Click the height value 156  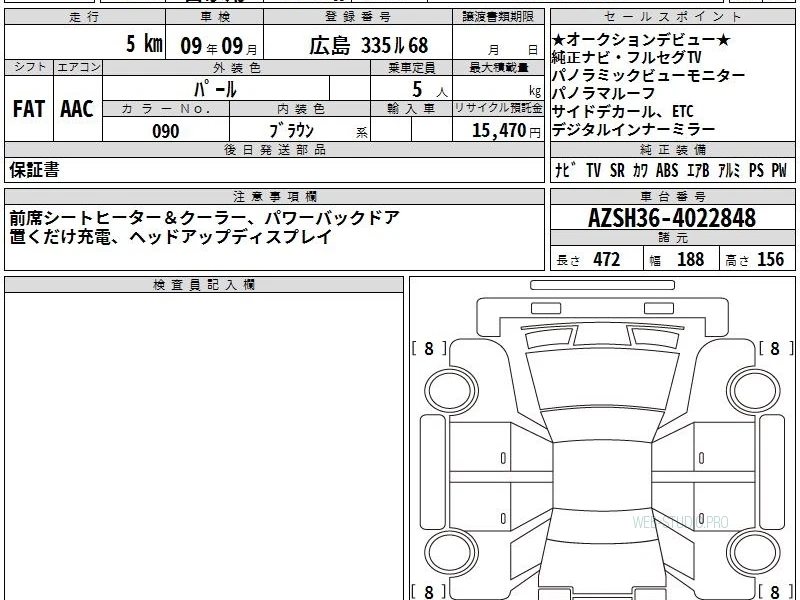tap(770, 259)
